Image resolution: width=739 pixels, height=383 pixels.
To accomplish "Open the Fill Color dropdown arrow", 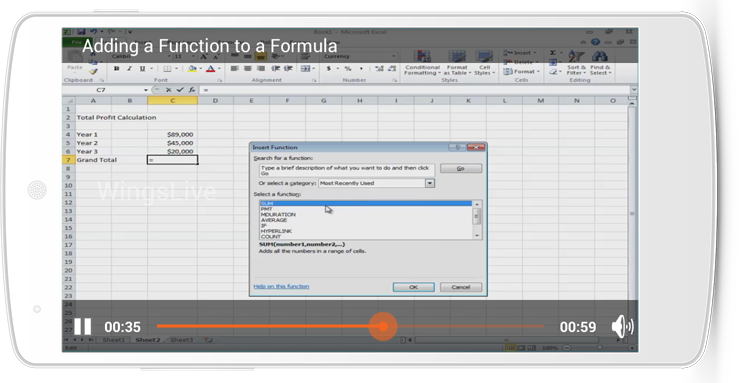I will (x=200, y=69).
